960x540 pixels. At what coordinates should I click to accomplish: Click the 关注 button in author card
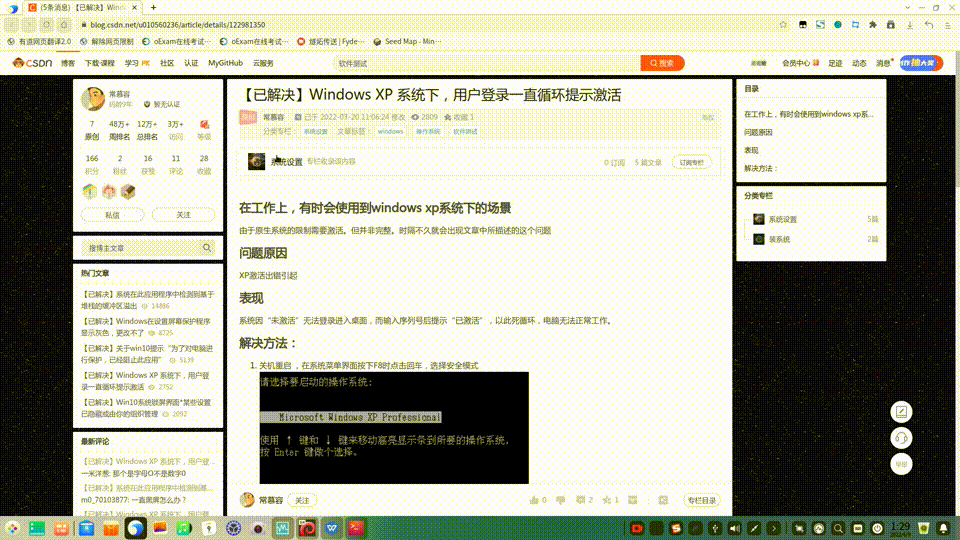click(184, 215)
